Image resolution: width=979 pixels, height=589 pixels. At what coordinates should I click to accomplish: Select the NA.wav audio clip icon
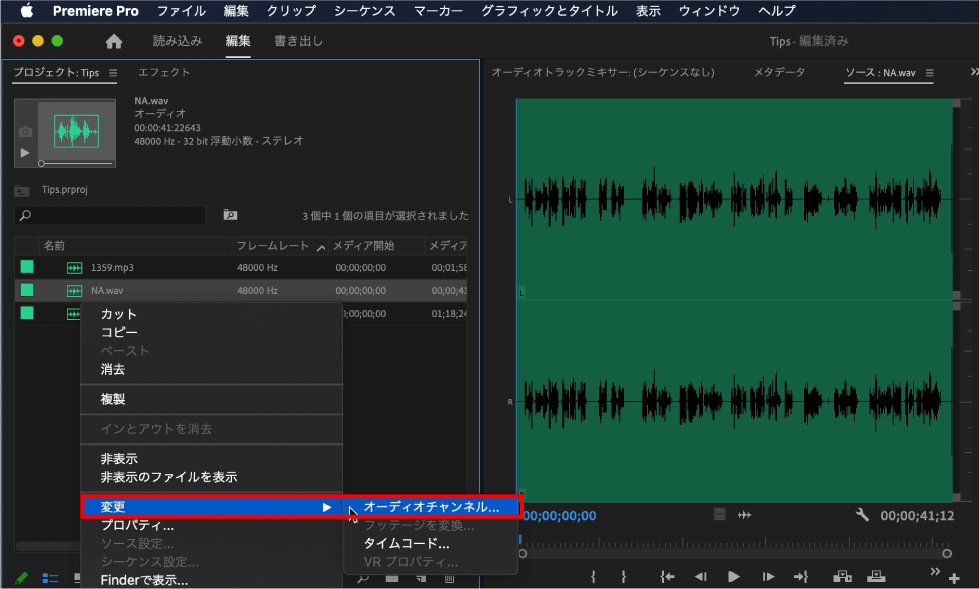pyautogui.click(x=74, y=291)
